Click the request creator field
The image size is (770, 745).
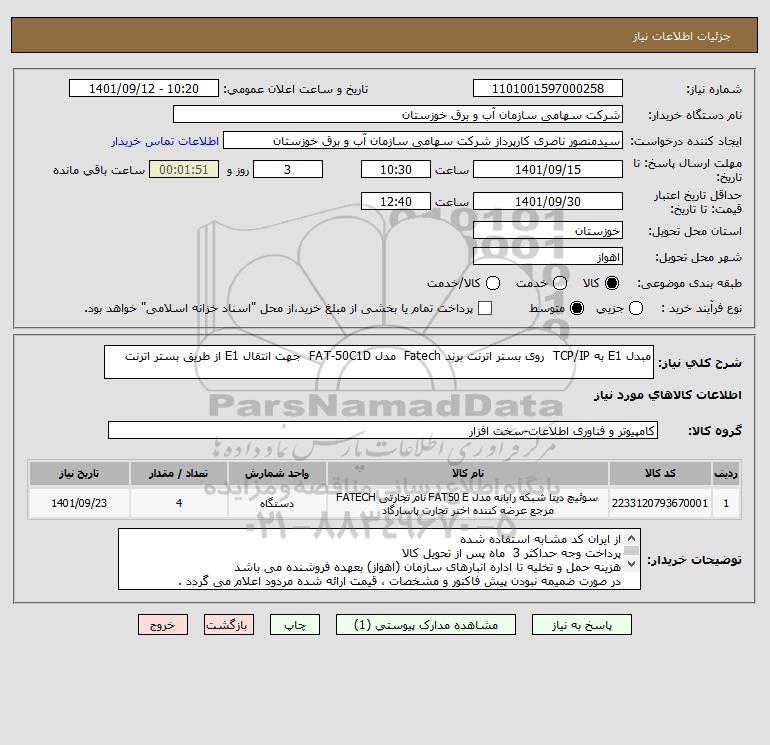pyautogui.click(x=423, y=141)
